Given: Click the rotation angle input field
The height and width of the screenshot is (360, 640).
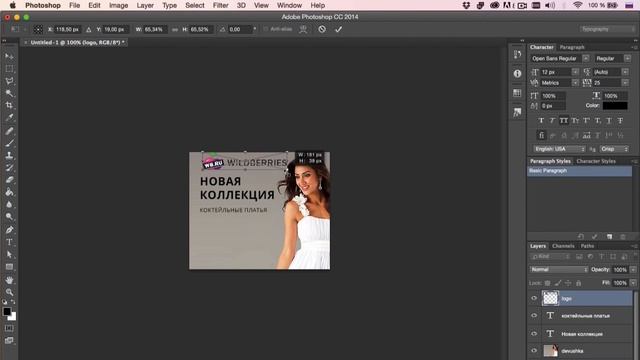Looking at the screenshot, I should coord(240,29).
